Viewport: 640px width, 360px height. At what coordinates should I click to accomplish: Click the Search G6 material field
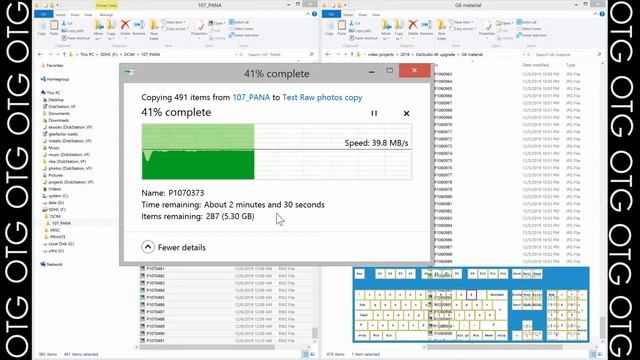567,54
